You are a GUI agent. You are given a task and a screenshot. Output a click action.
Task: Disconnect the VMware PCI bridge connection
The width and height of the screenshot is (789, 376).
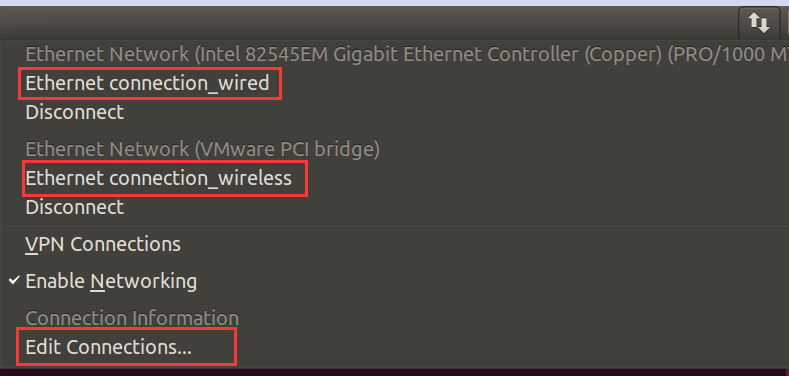[74, 207]
